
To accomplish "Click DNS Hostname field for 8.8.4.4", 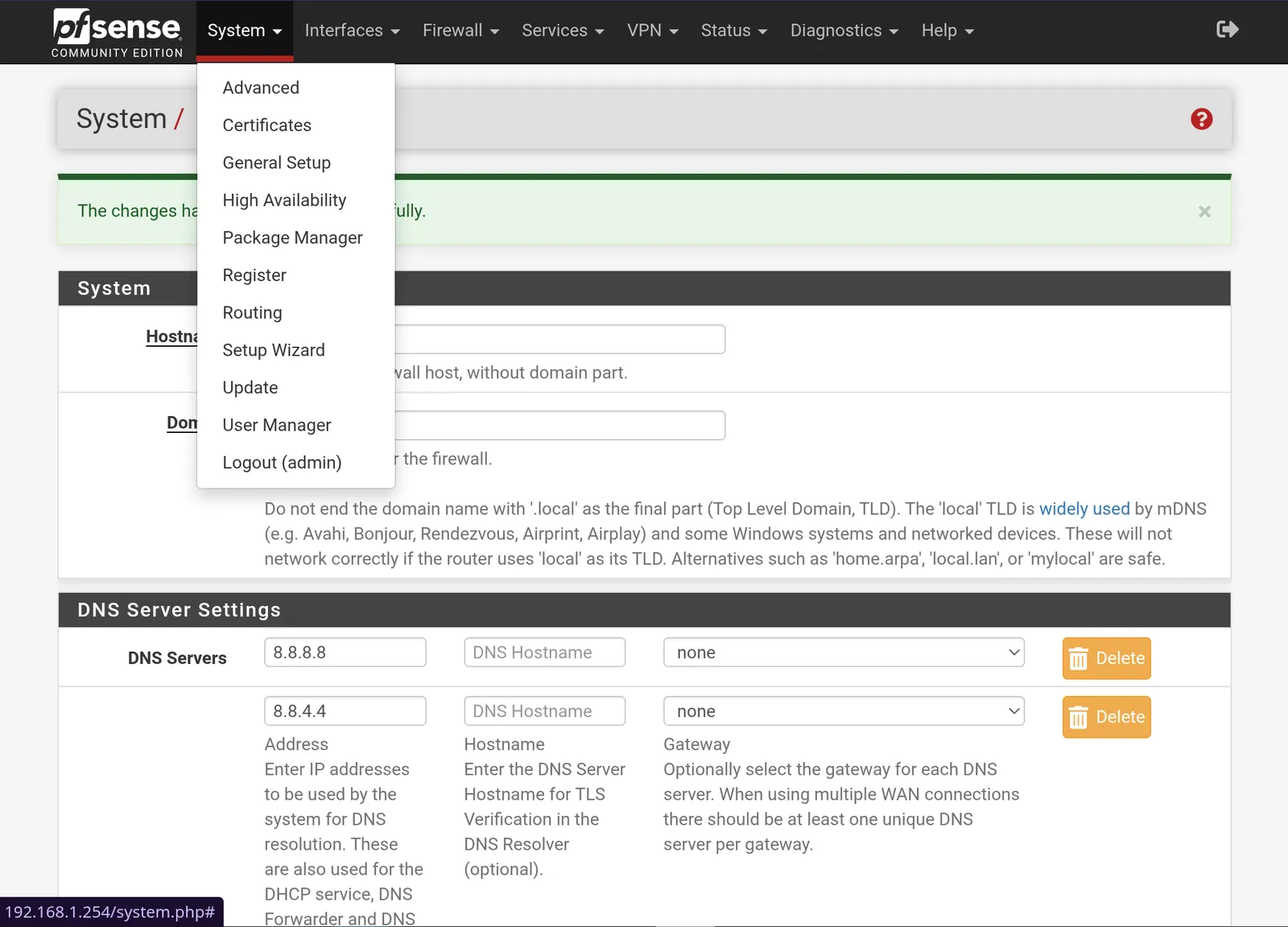I will point(544,711).
